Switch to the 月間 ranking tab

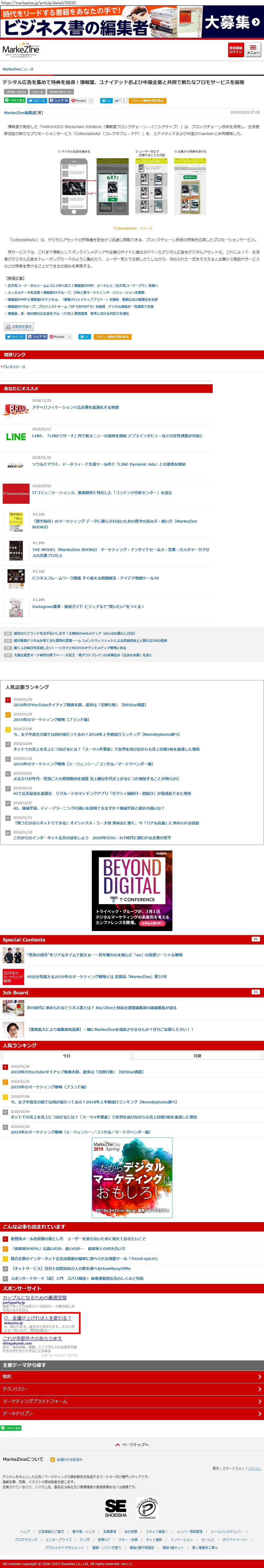pos(197,1056)
